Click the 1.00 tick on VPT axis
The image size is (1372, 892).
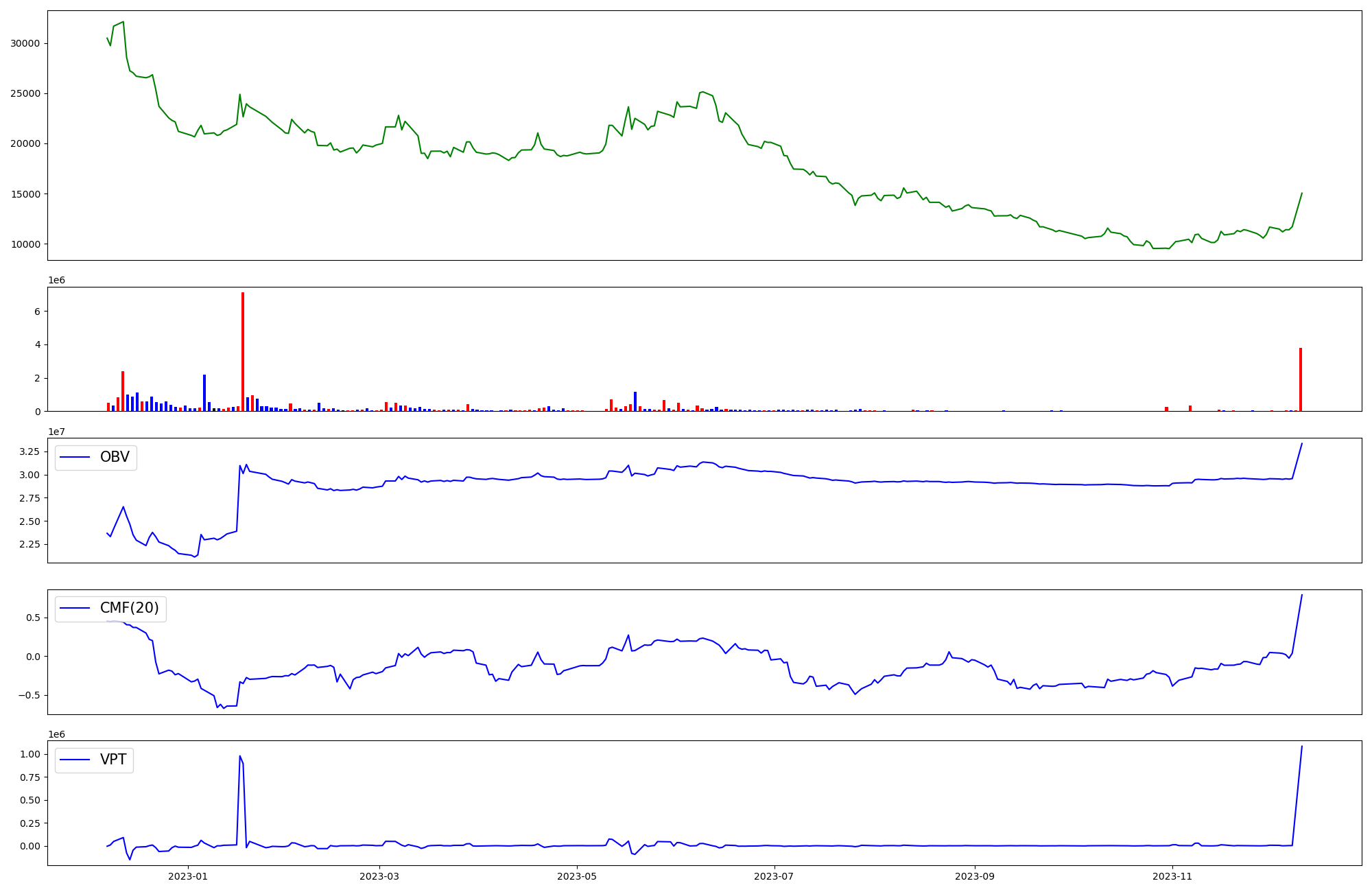pos(29,754)
